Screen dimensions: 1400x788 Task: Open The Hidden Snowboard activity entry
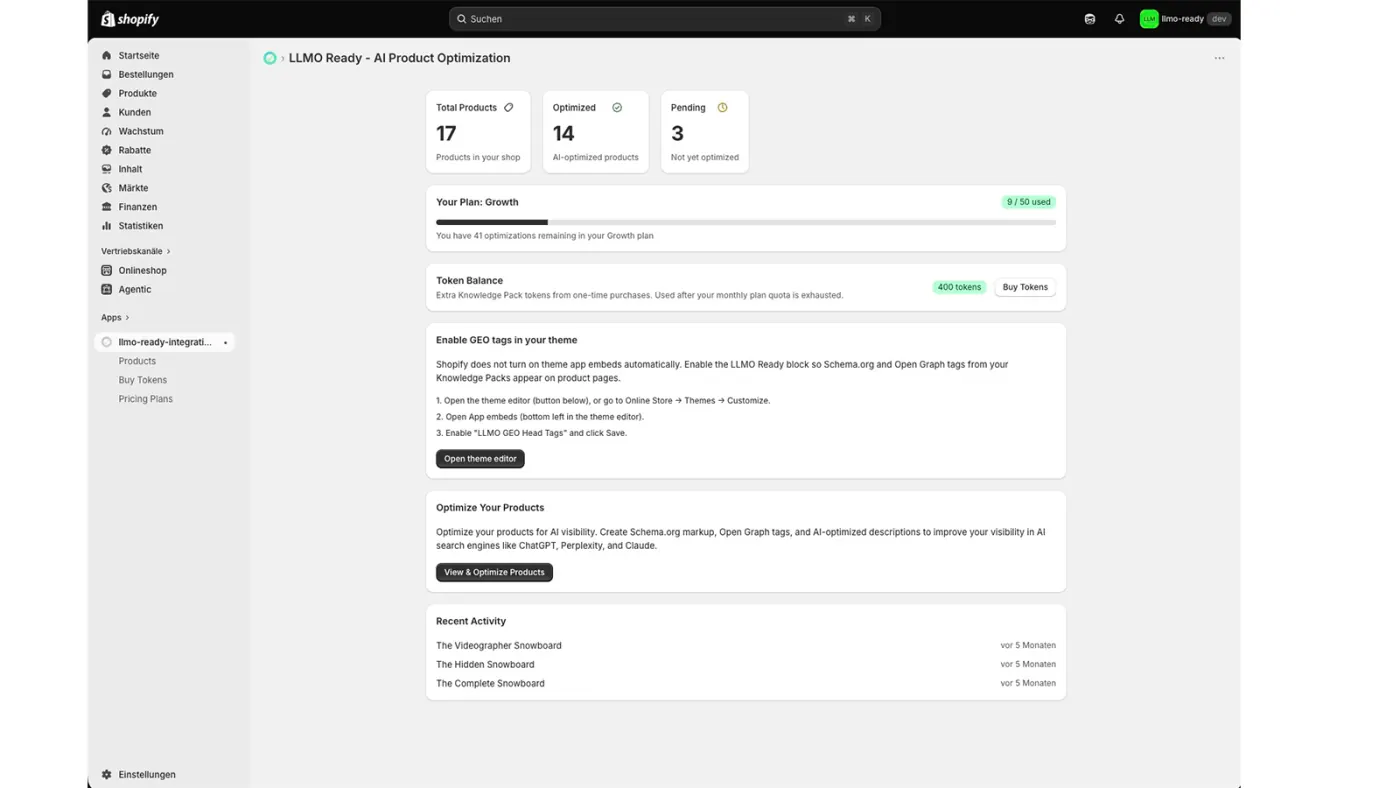click(485, 665)
